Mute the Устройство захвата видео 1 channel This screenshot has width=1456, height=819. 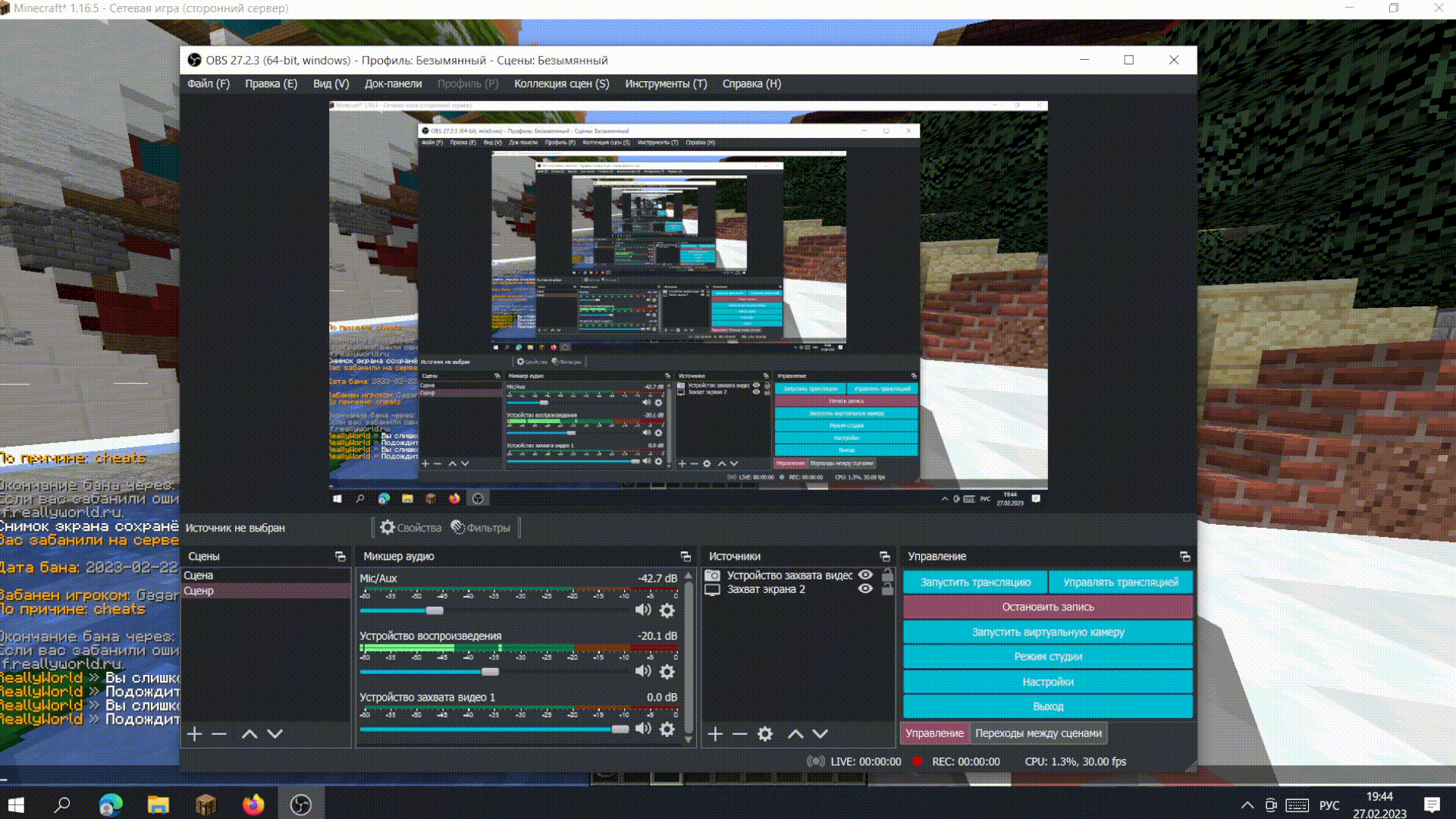pos(643,729)
